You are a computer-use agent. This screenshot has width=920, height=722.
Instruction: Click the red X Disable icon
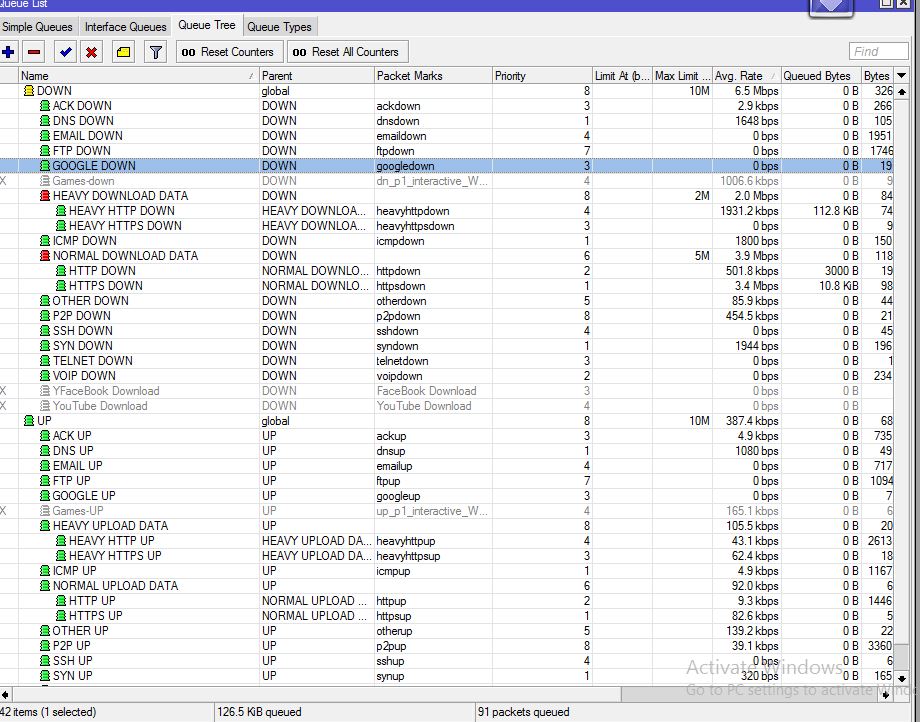click(x=91, y=52)
